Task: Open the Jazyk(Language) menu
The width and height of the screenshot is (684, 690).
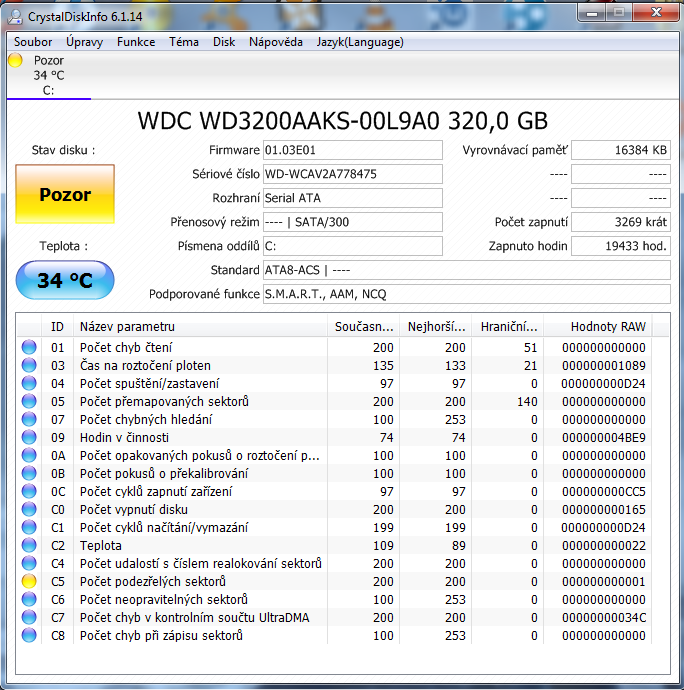Action: 360,42
